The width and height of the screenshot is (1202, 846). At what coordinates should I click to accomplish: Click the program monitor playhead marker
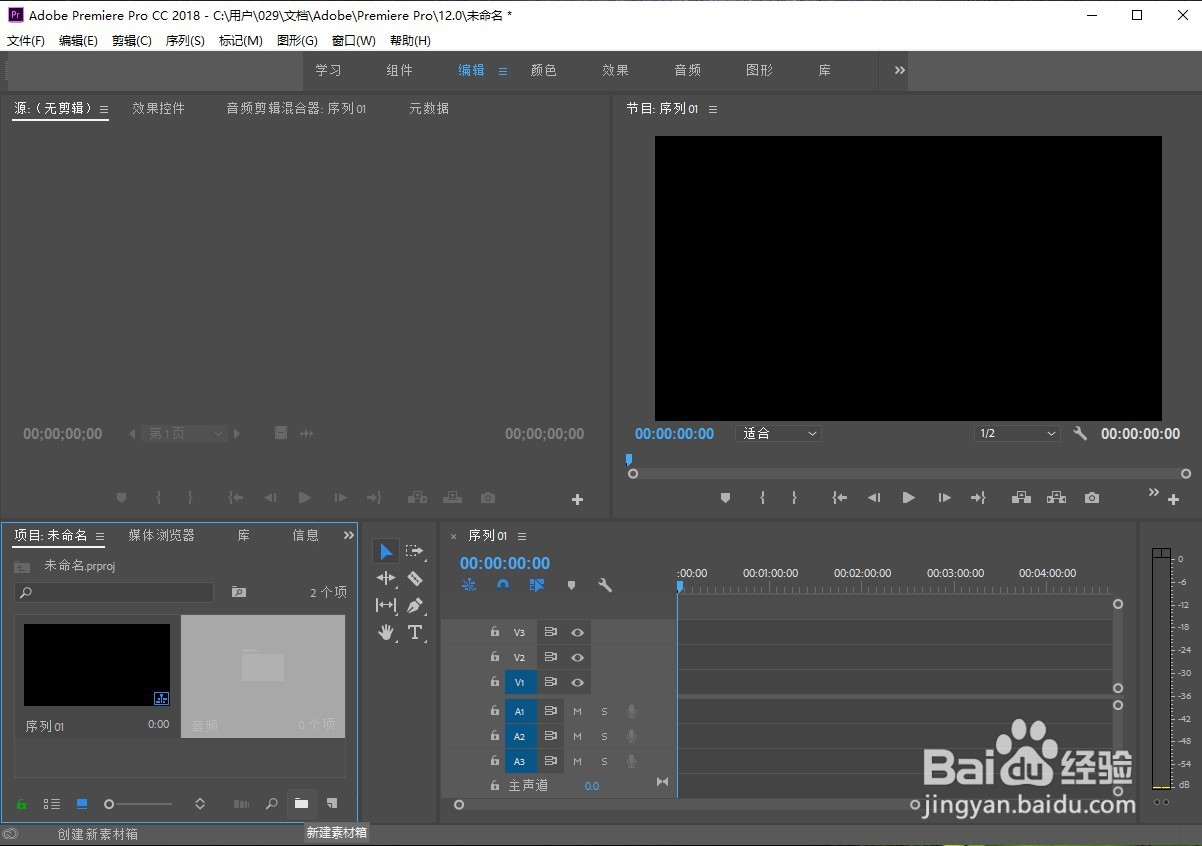629,459
